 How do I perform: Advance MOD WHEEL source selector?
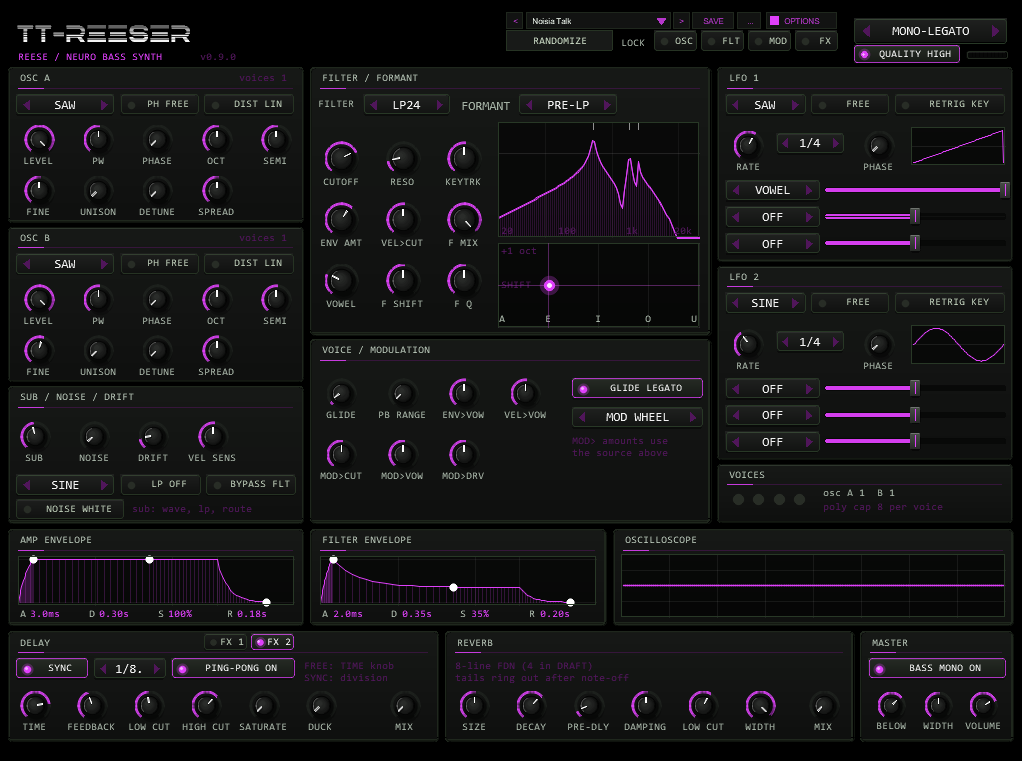click(x=692, y=417)
